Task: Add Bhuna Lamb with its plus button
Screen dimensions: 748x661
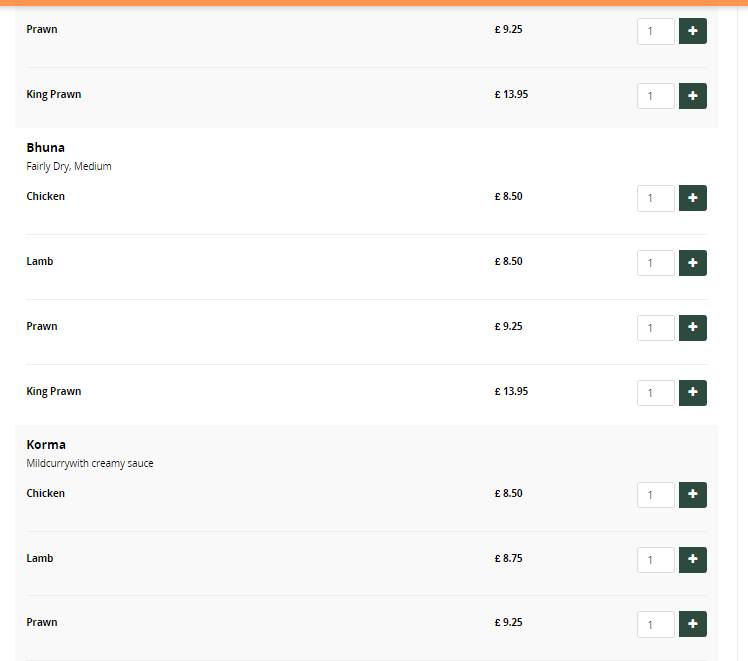Action: 693,263
